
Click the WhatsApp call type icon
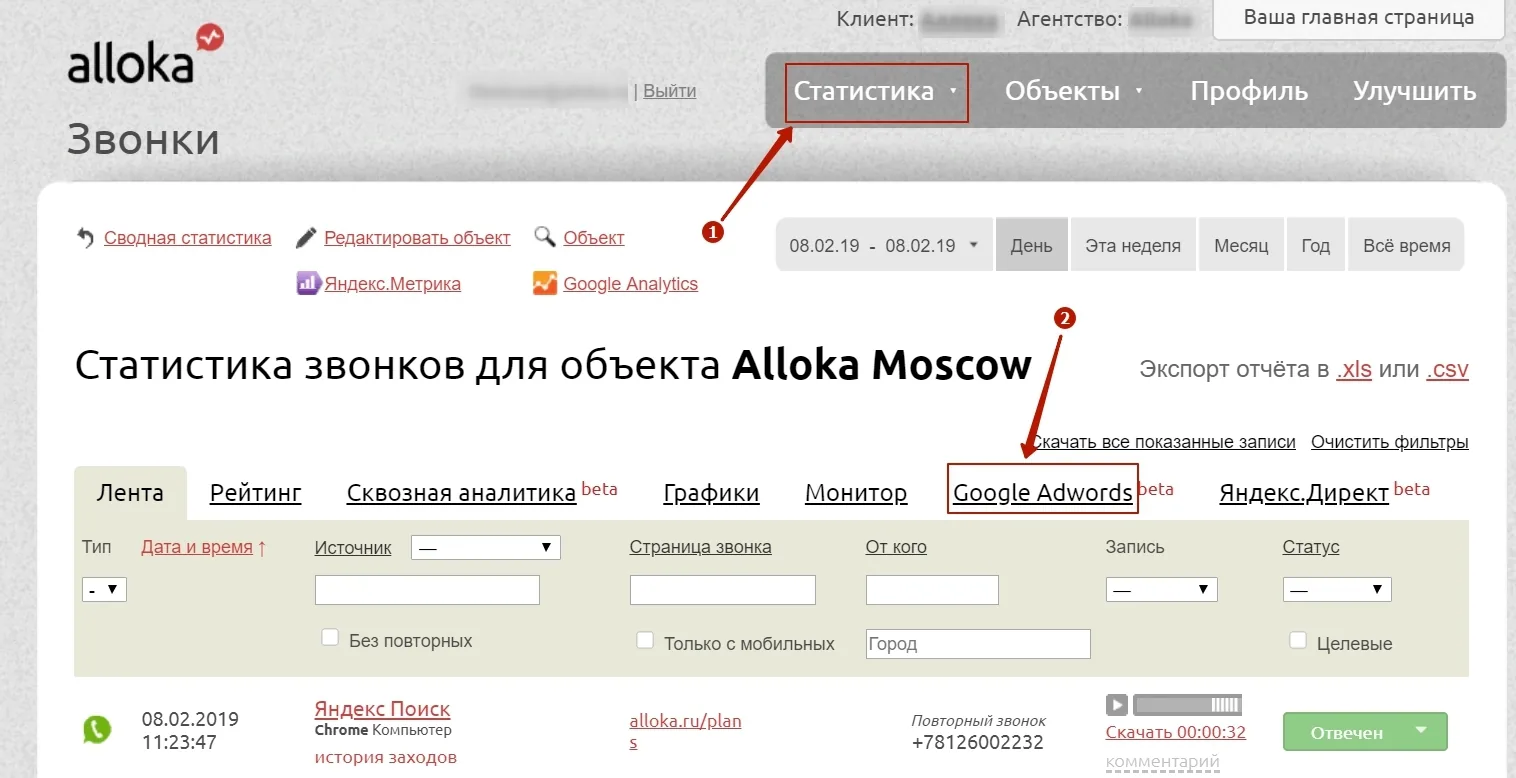click(x=97, y=730)
